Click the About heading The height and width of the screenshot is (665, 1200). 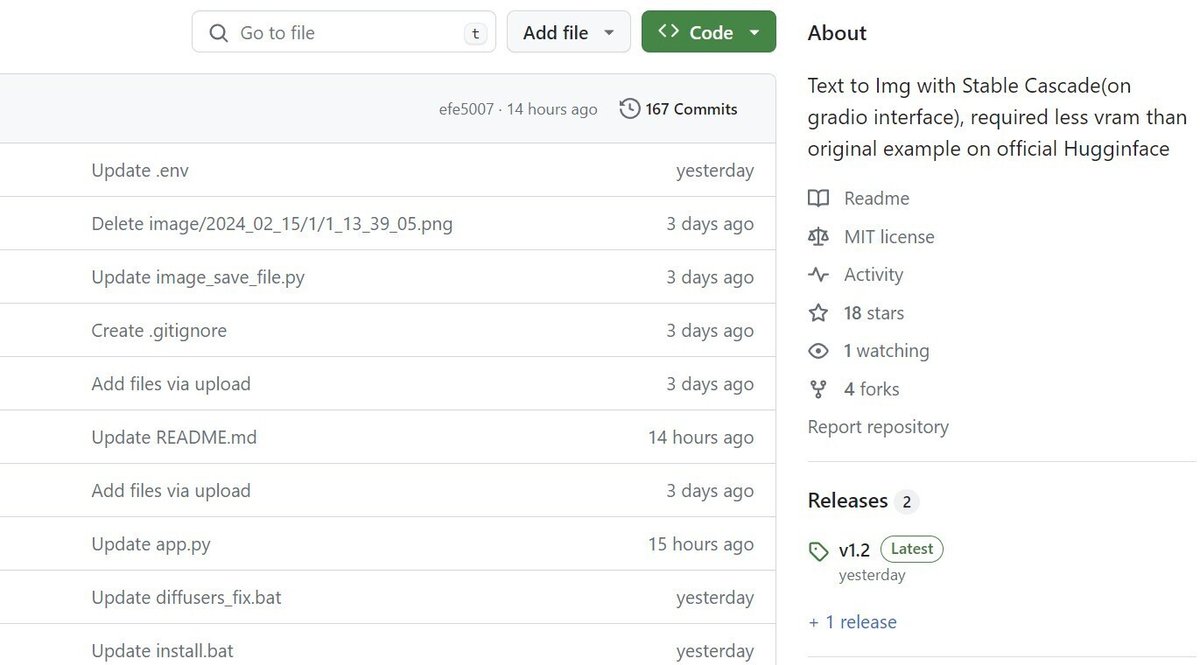pos(837,33)
